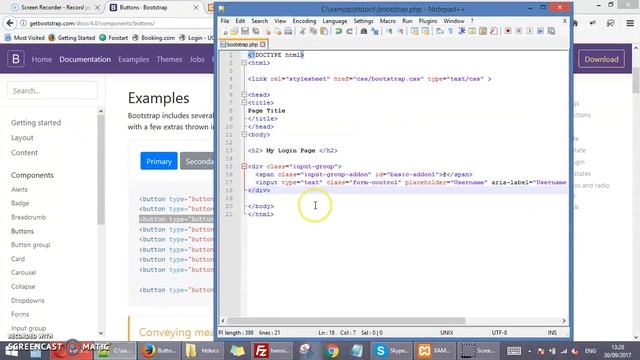Undo last edit with the green undo arrow
The width and height of the screenshot is (640, 360).
click(x=339, y=31)
